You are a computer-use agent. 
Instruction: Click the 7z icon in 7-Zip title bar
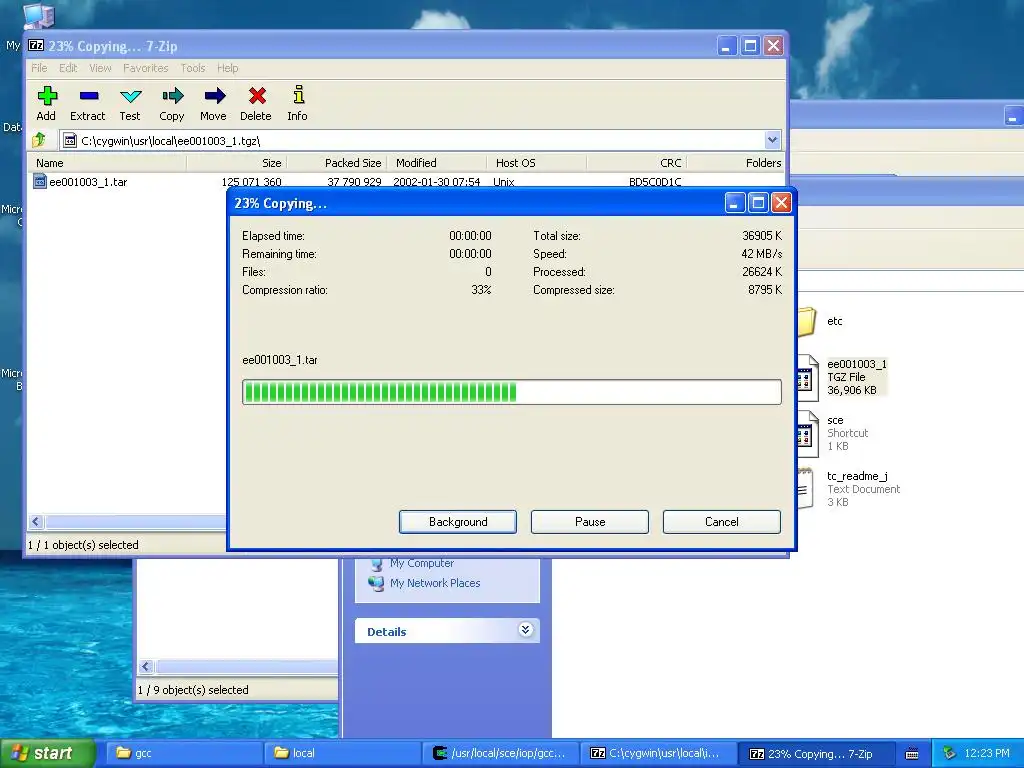37,46
